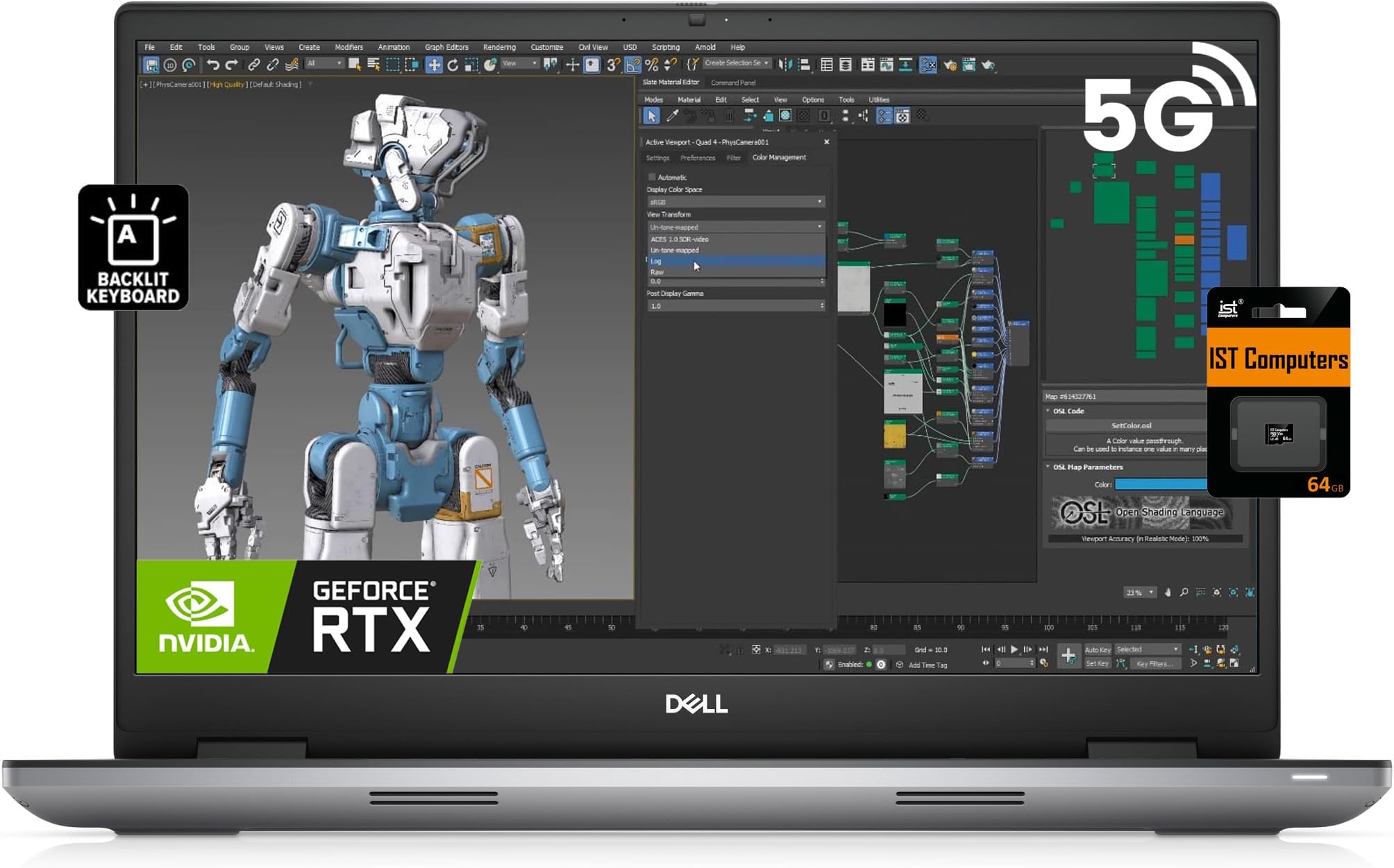Select Log from View Transform dropdown
The image size is (1394, 868).
(x=694, y=261)
